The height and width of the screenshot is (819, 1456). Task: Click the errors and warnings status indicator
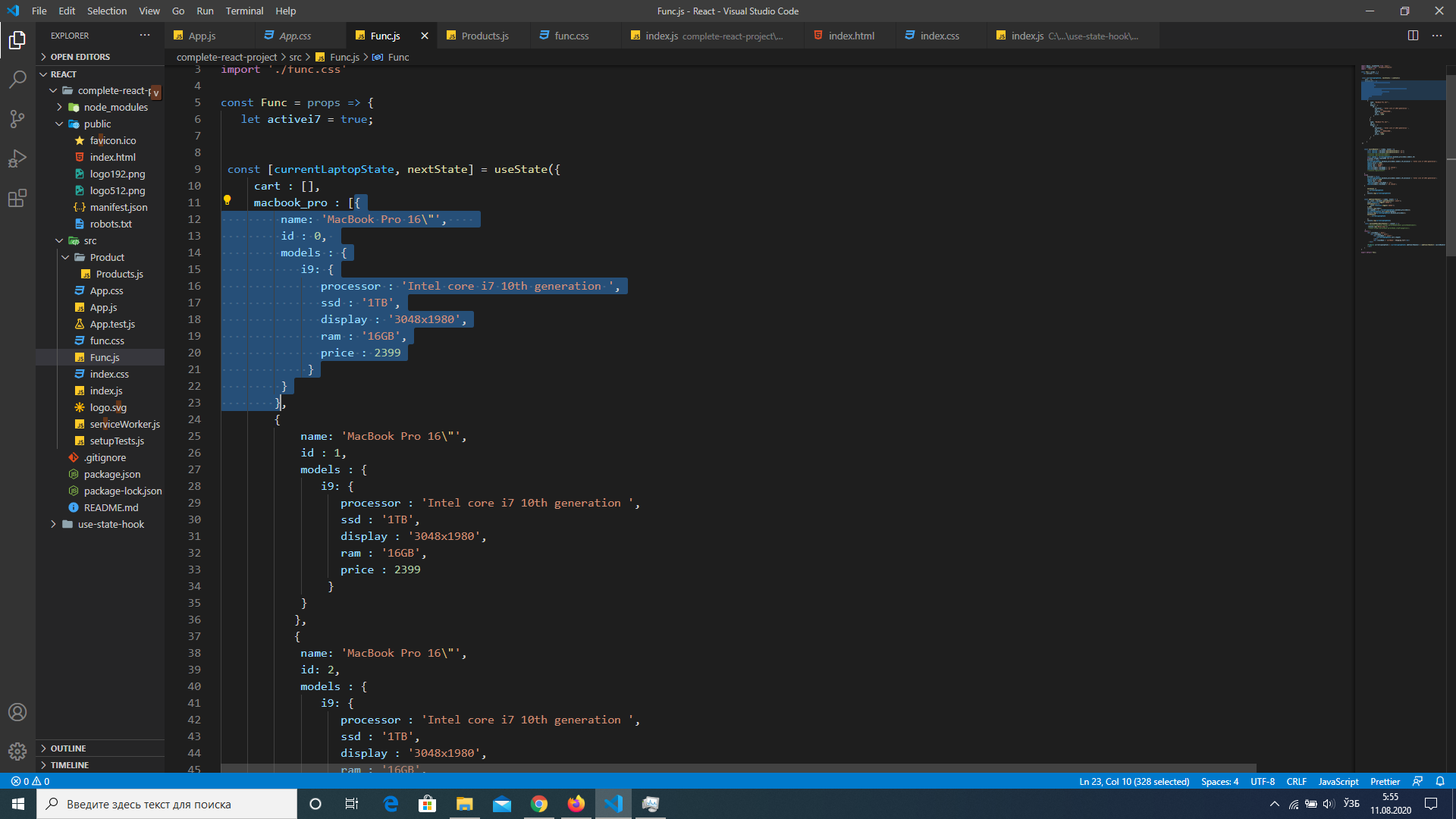coord(30,781)
